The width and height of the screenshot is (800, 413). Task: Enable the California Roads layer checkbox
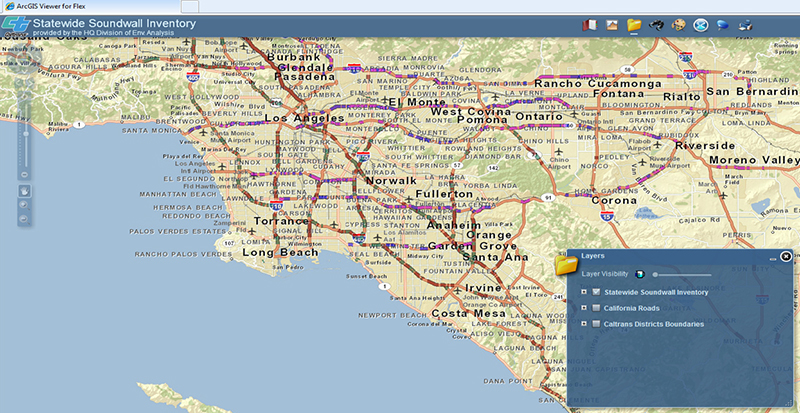[x=595, y=308]
